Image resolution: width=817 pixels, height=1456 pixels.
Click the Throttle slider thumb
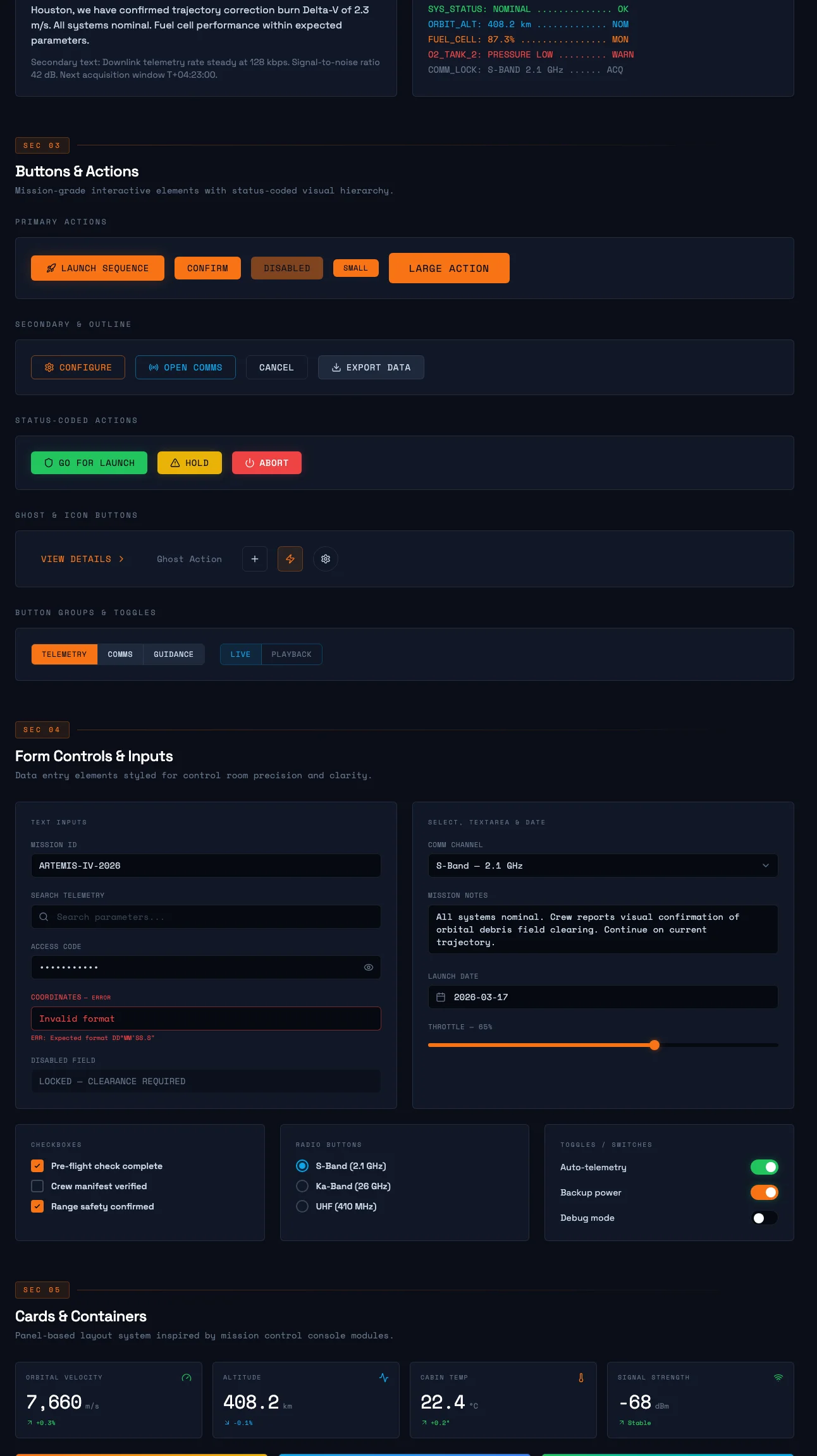click(654, 1045)
